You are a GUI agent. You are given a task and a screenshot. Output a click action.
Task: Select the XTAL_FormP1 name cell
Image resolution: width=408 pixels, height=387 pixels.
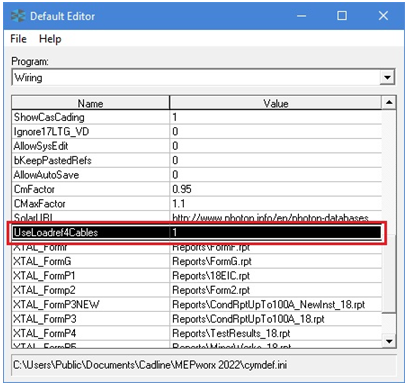click(91, 275)
